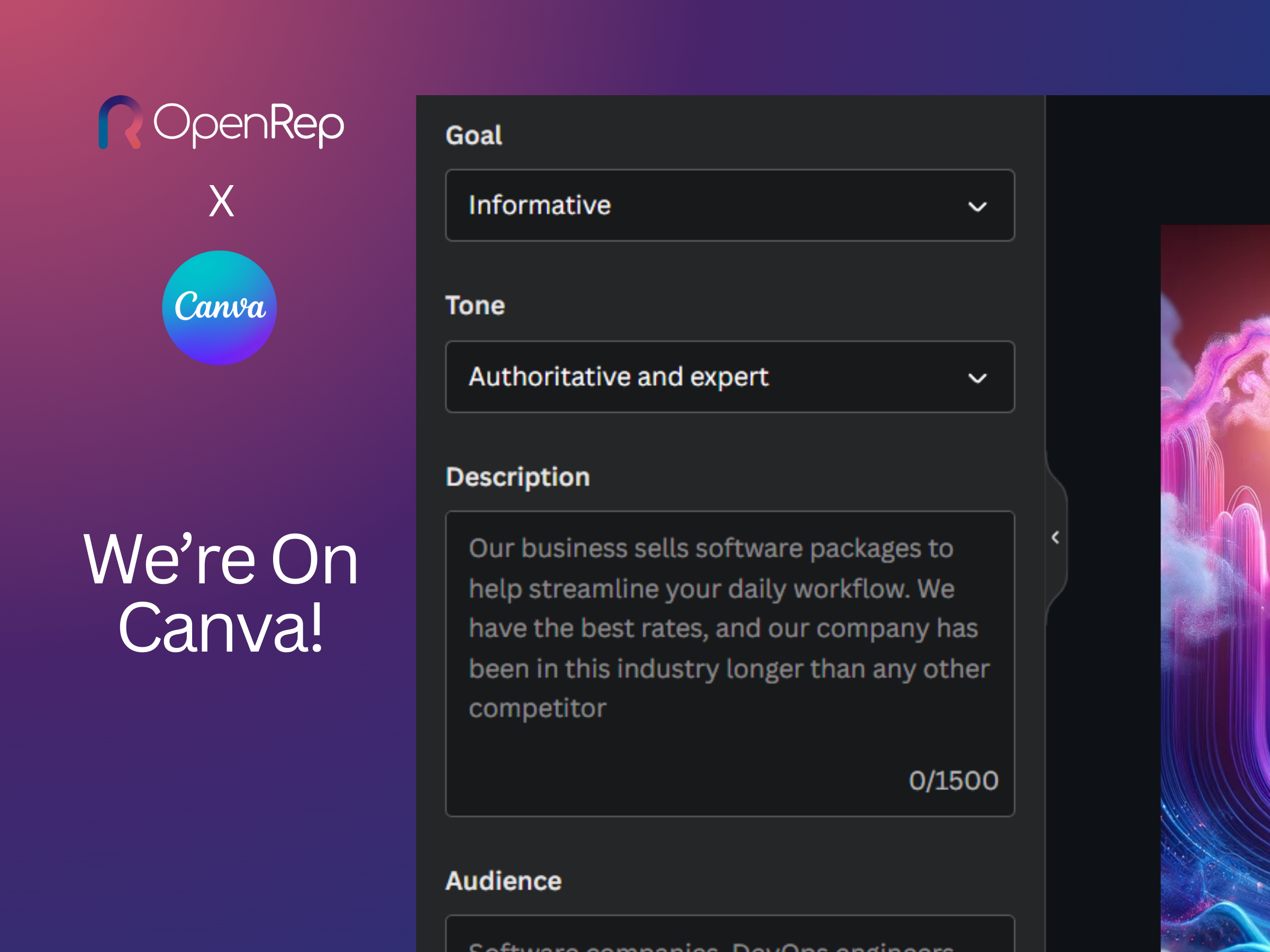Select the Tone section label
Image resolution: width=1270 pixels, height=952 pixels.
(x=475, y=305)
